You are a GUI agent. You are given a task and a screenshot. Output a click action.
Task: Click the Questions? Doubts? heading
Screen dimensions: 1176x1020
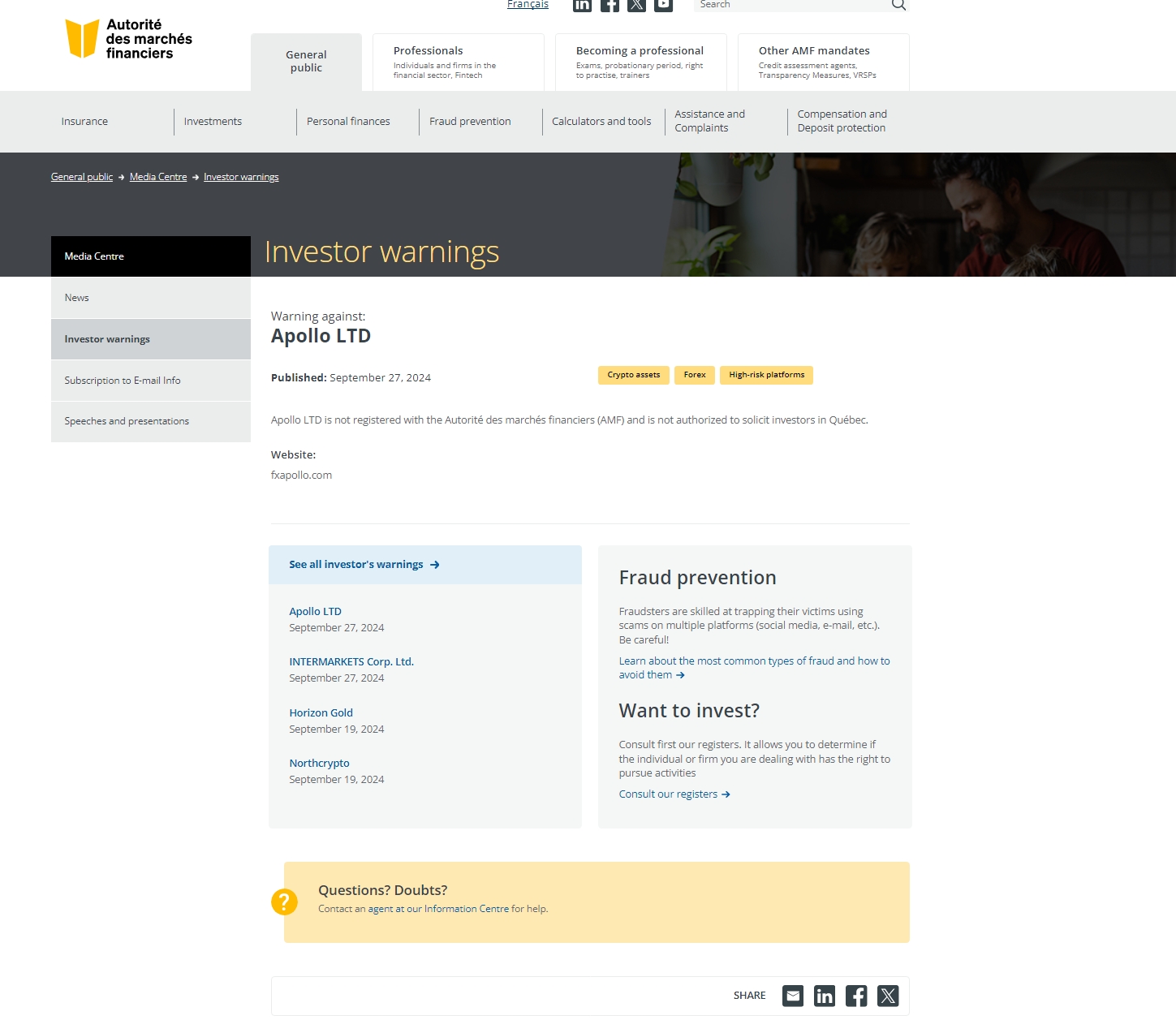382,890
